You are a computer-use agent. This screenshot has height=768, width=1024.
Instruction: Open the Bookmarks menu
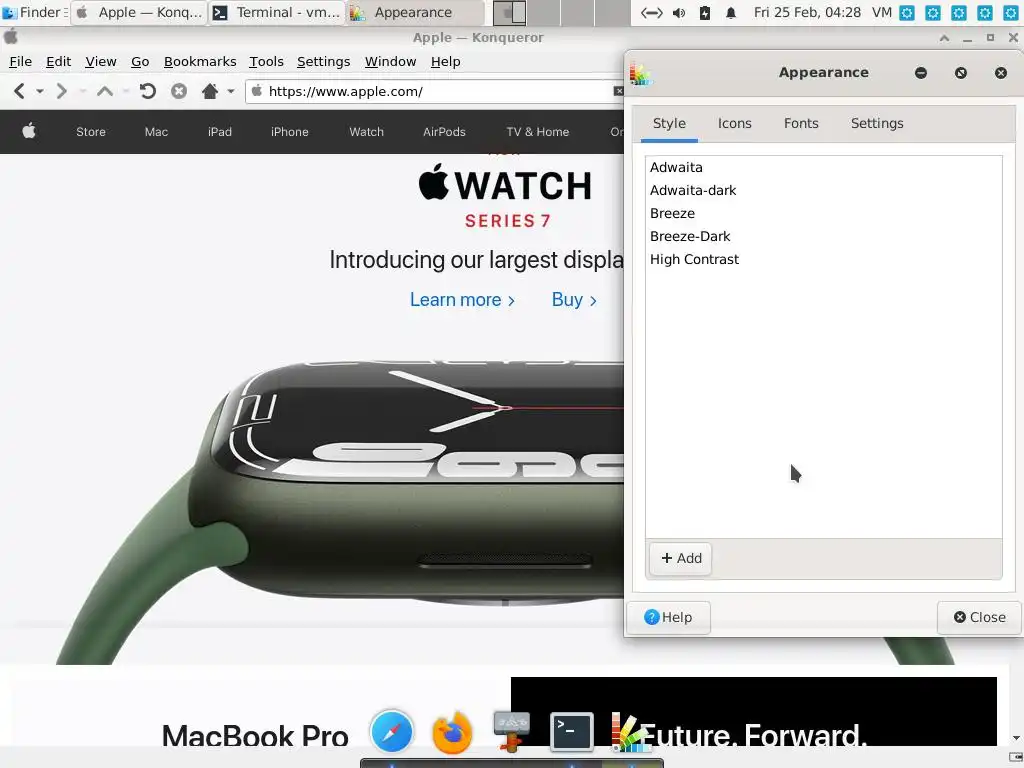click(200, 61)
